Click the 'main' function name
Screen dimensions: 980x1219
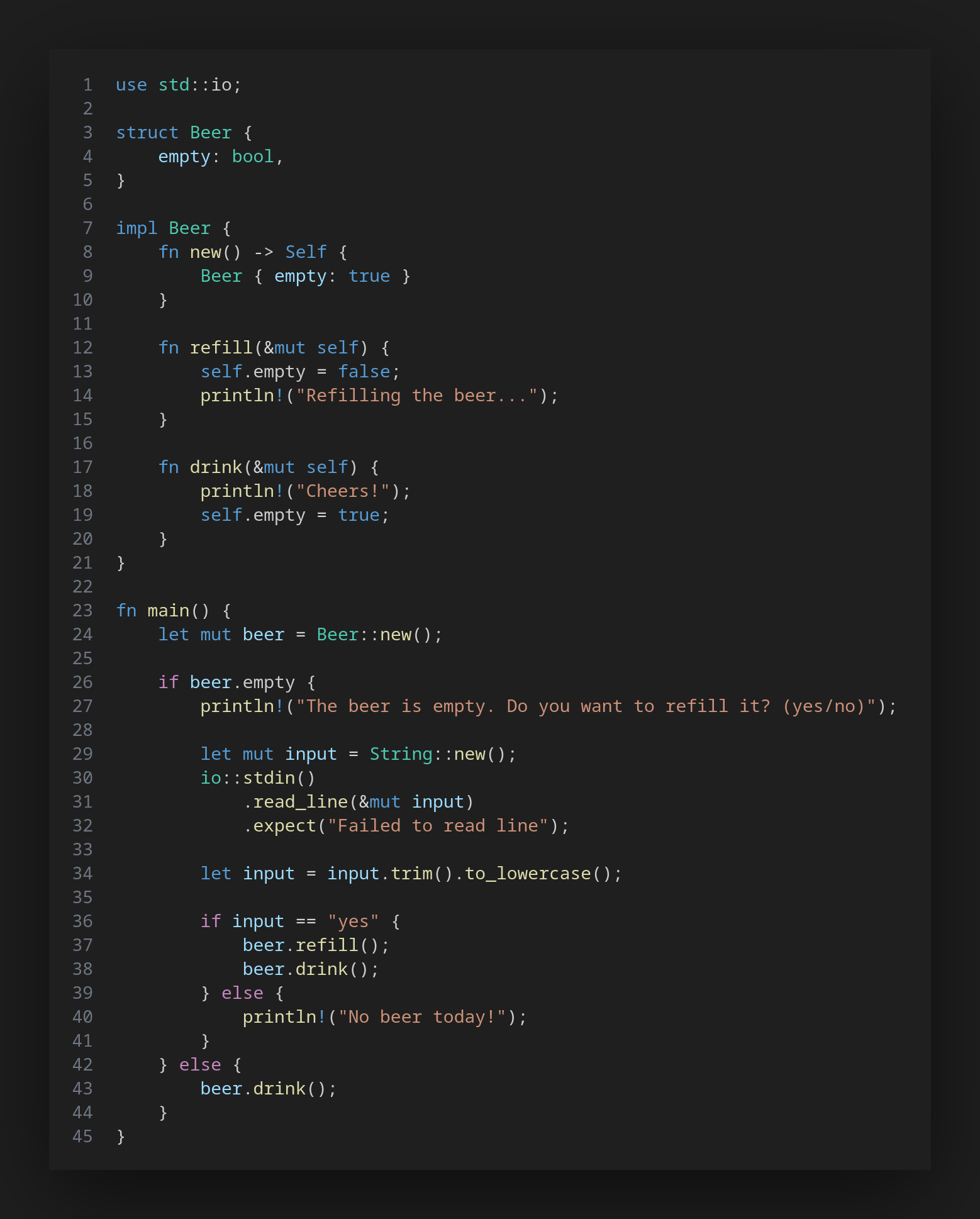pyautogui.click(x=168, y=611)
